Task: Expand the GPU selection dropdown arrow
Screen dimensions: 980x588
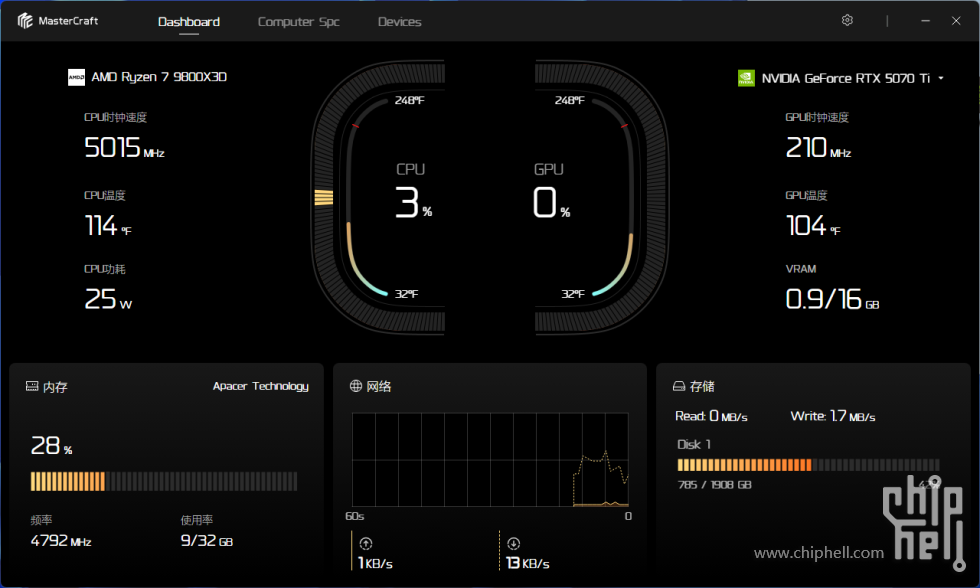Action: pyautogui.click(x=941, y=78)
